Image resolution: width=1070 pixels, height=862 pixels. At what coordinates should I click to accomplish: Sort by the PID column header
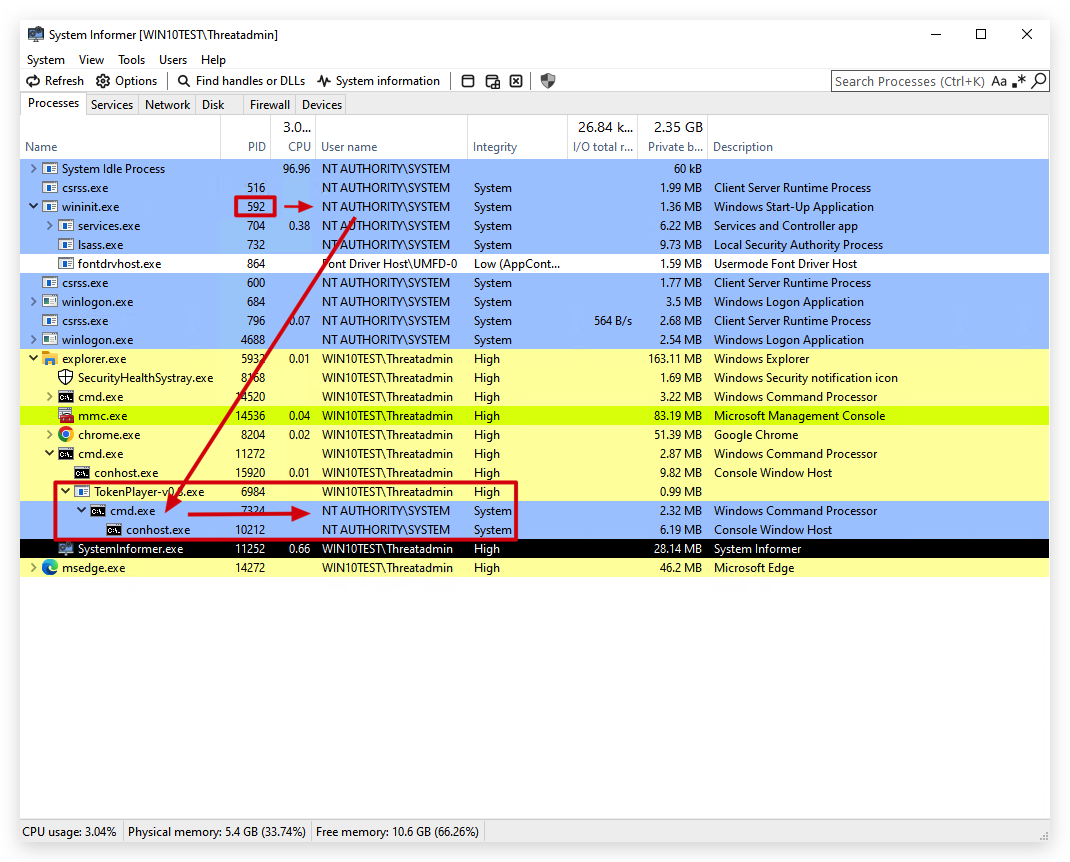click(246, 147)
